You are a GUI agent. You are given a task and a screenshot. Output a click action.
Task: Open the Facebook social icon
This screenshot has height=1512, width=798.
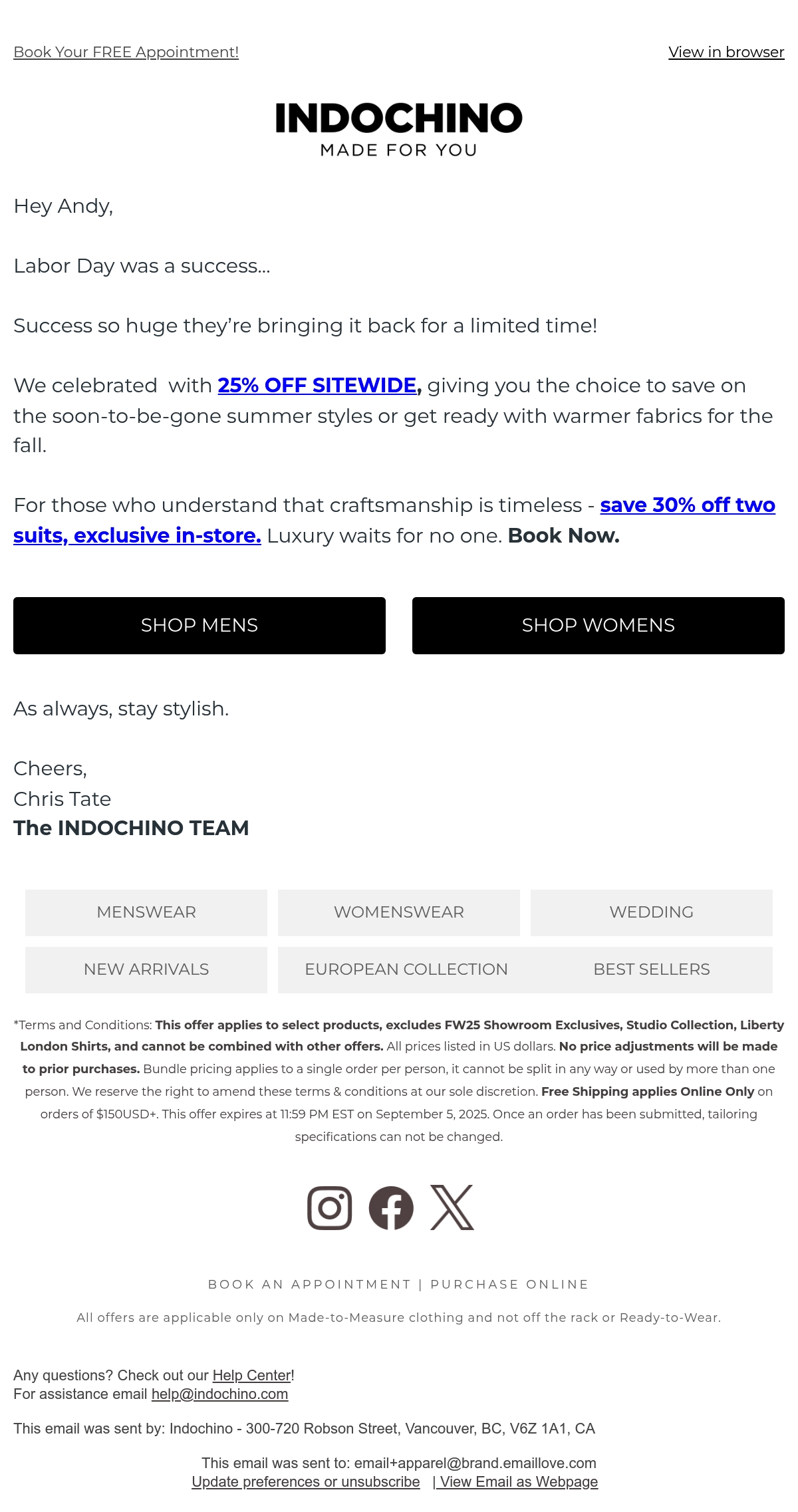(x=391, y=1207)
